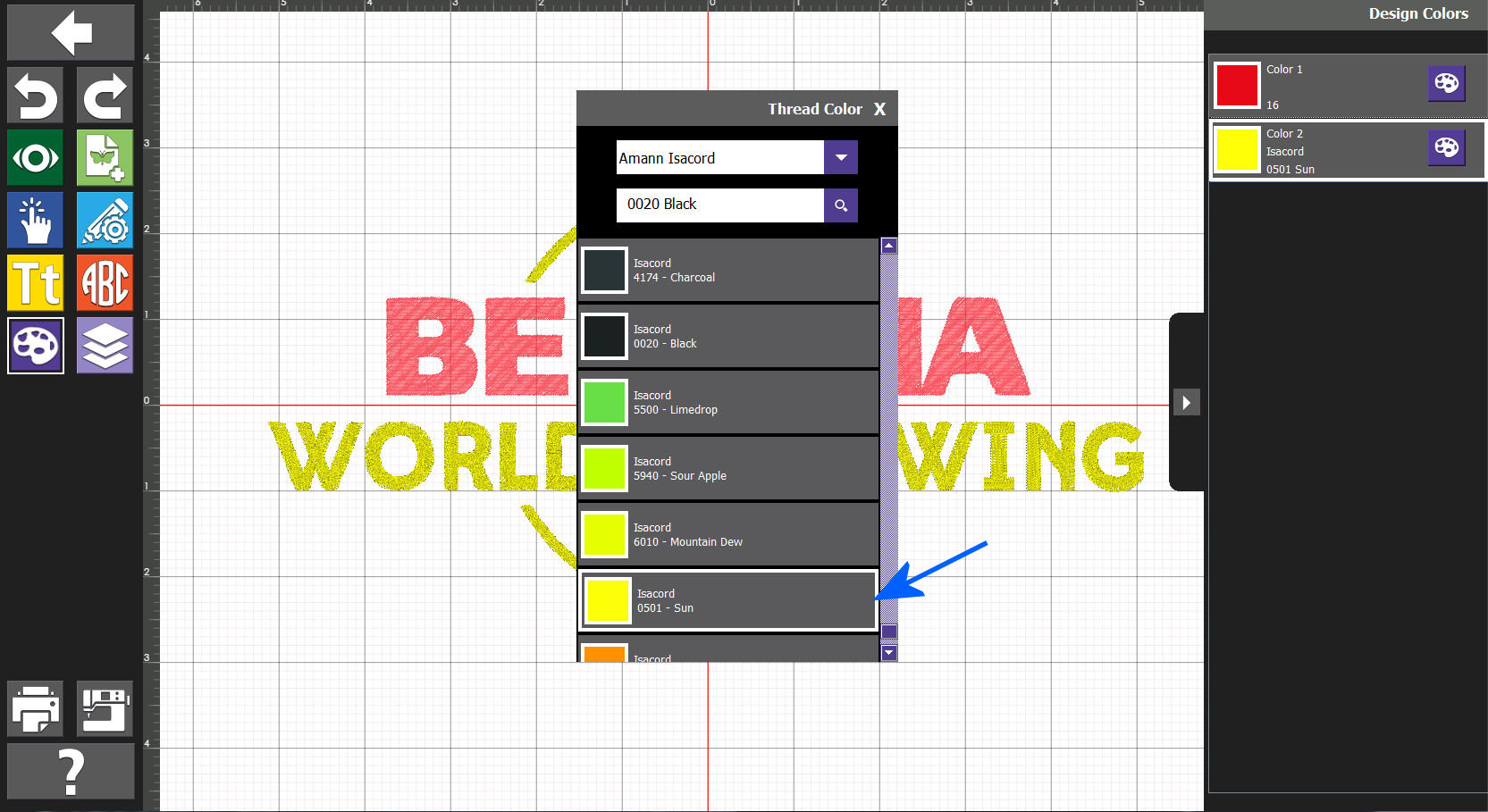The image size is (1488, 812).
Task: Click the yellow Color 2 swatch
Action: click(1237, 149)
